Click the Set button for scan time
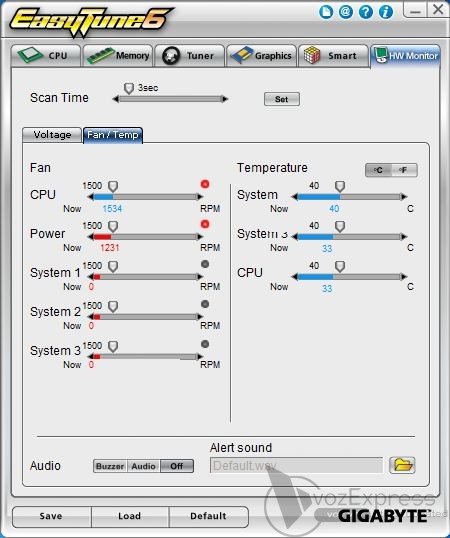This screenshot has width=450, height=538. (282, 99)
